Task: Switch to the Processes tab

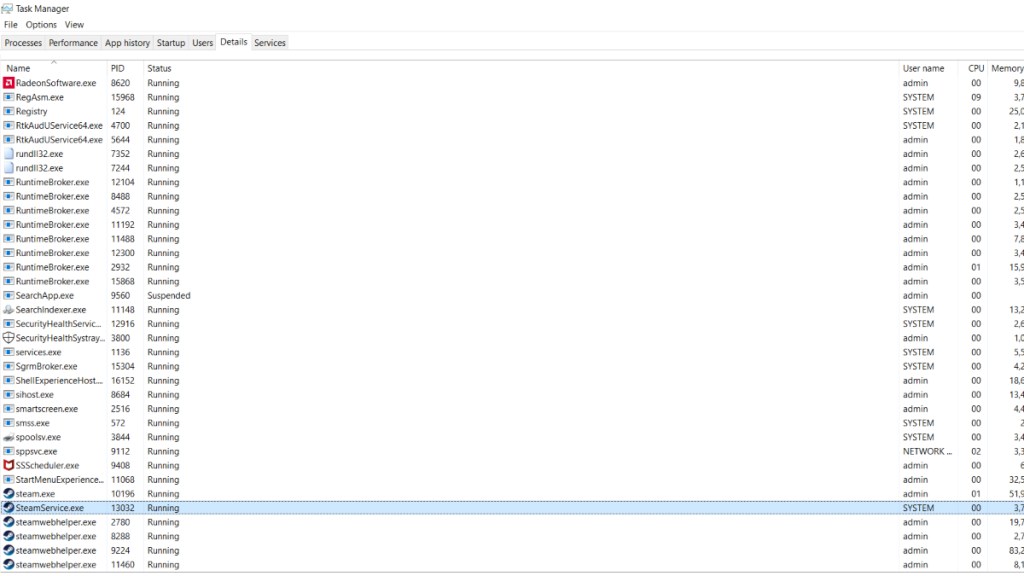Action: (23, 43)
